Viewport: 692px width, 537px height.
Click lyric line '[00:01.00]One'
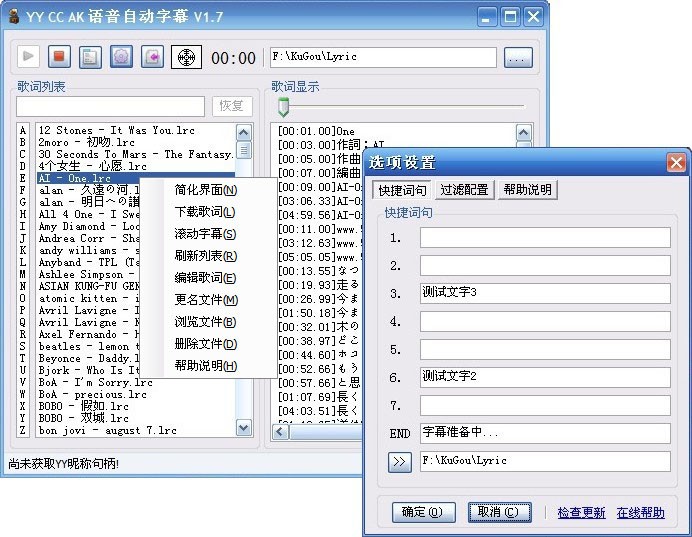316,131
